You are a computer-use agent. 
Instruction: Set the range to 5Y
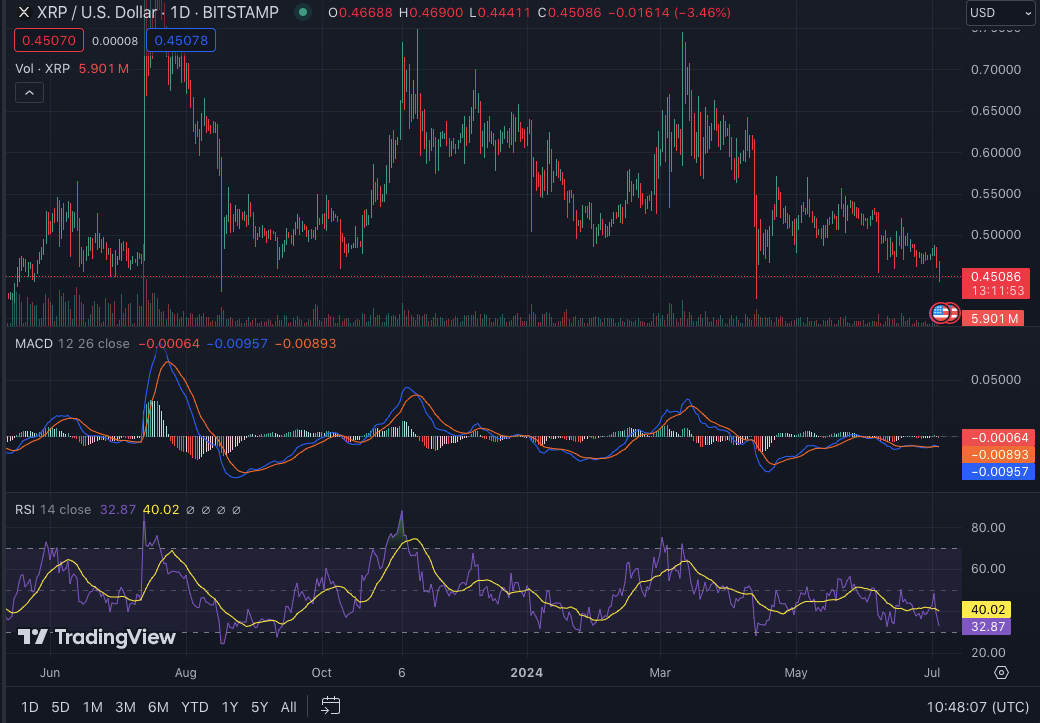click(x=259, y=707)
